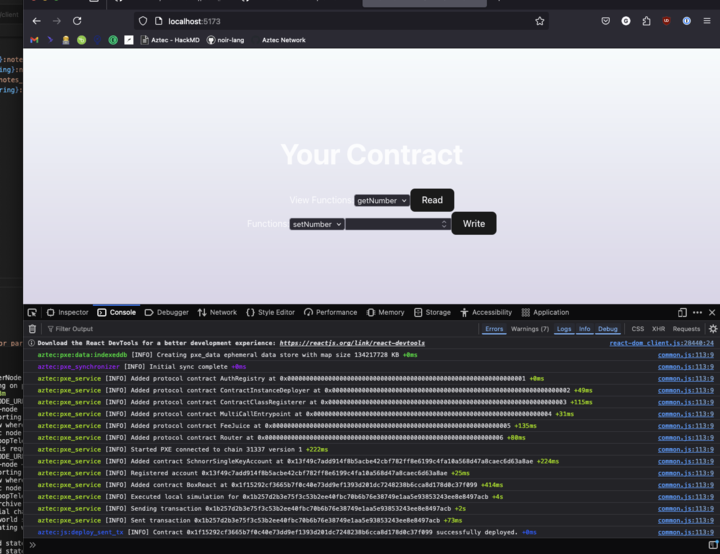Open console settings gear icon

coord(713,329)
